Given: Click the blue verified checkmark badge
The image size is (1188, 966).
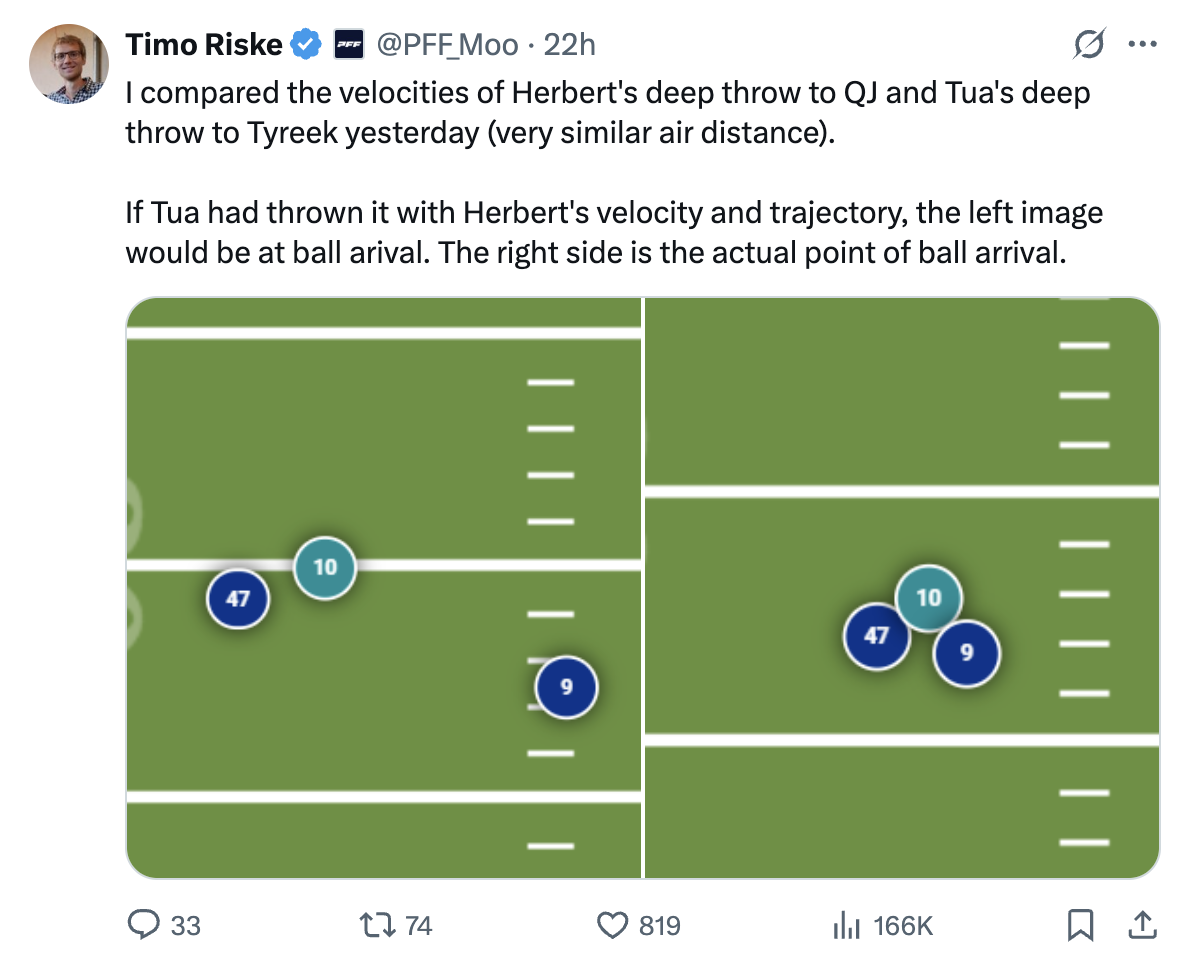Looking at the screenshot, I should [306, 44].
